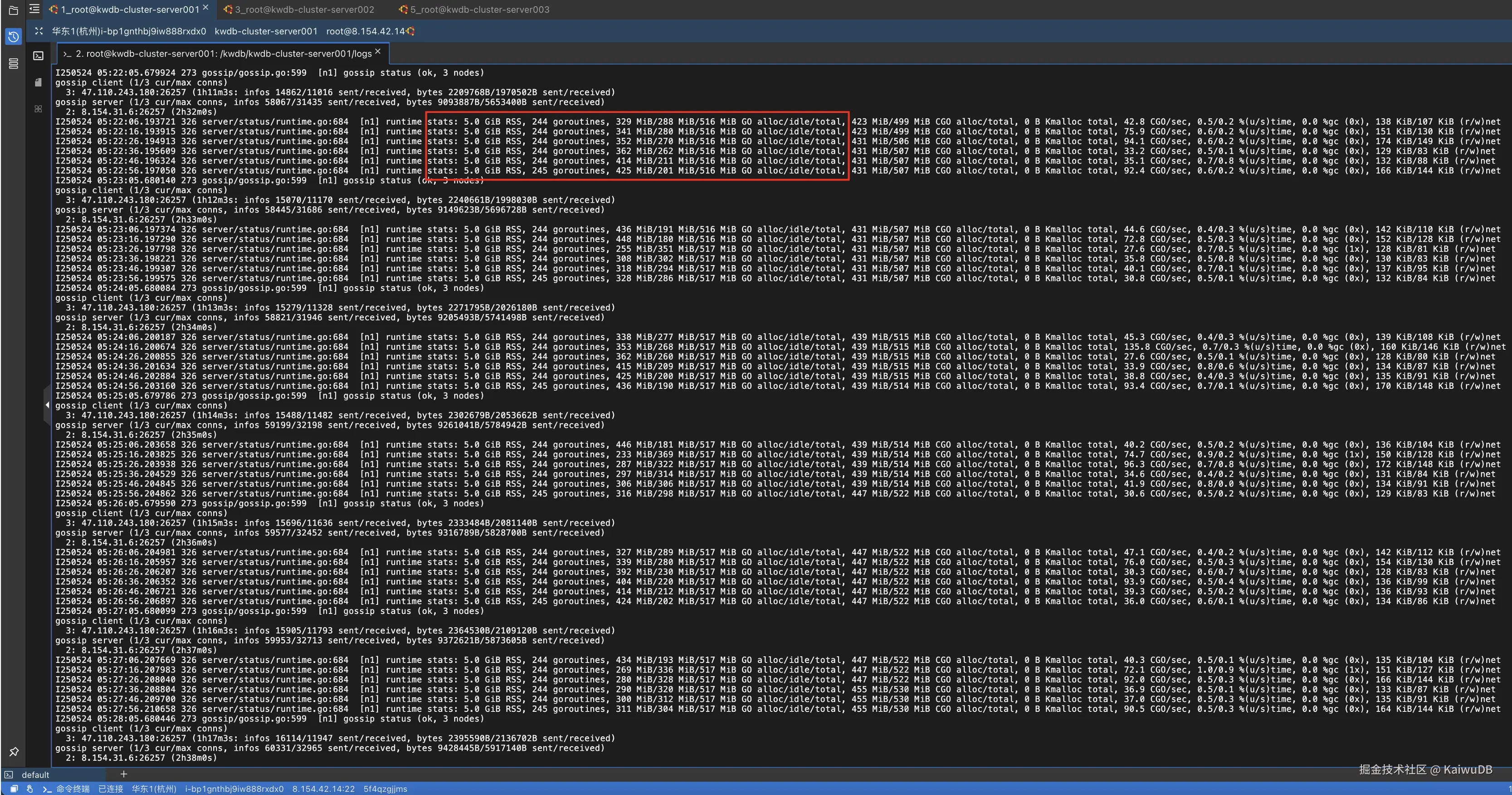
Task: Close the 1_root@kwdb-cluster-server001 tab
Action: coord(205,8)
